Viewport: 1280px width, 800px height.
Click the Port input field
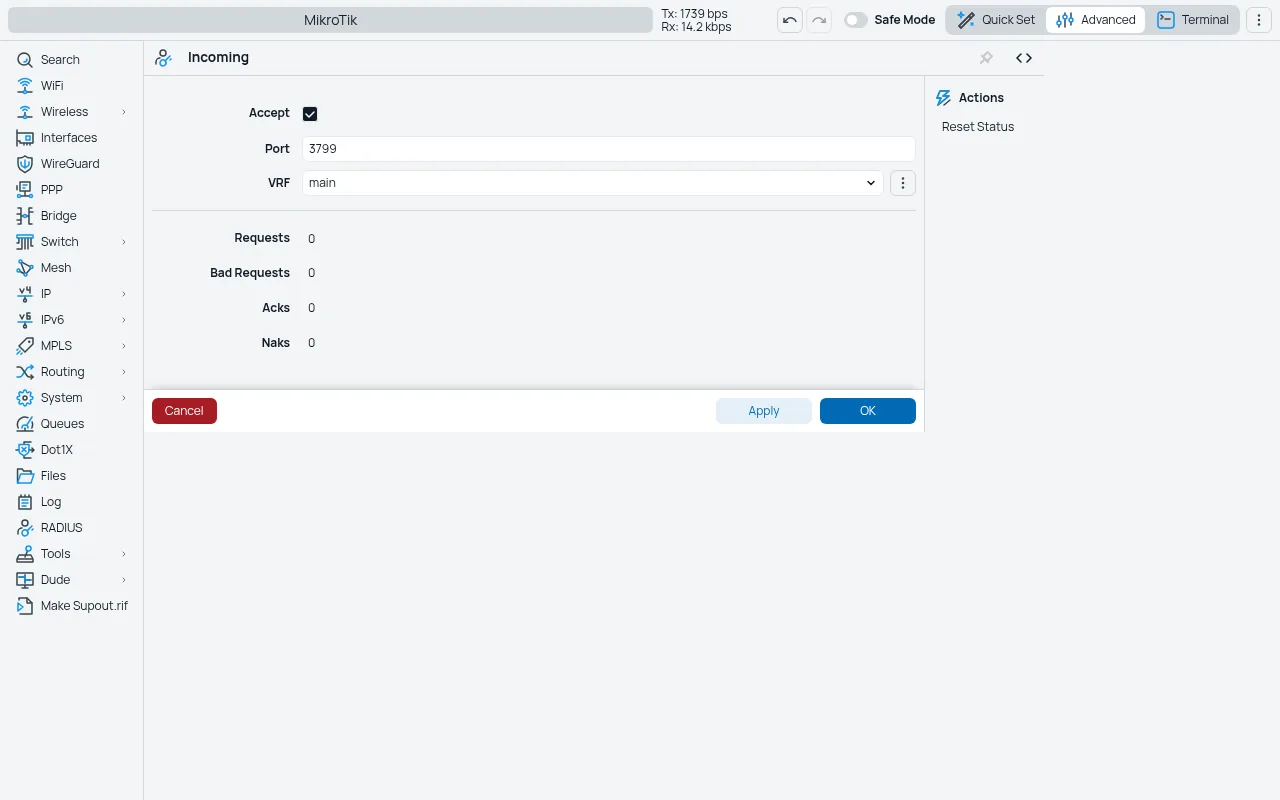point(609,149)
